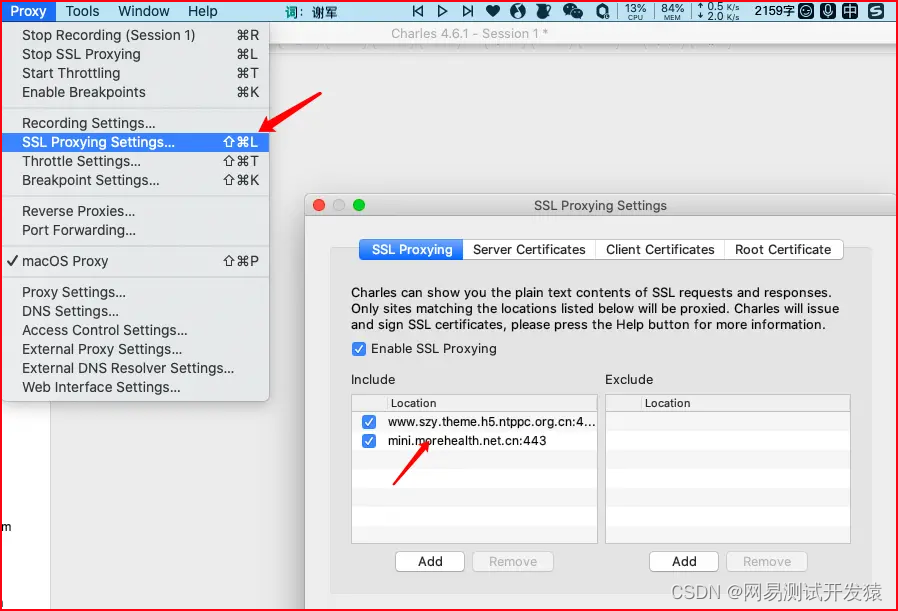Choose Stop Recording (Session 1)
Viewport: 898px width, 611px height.
point(135,35)
